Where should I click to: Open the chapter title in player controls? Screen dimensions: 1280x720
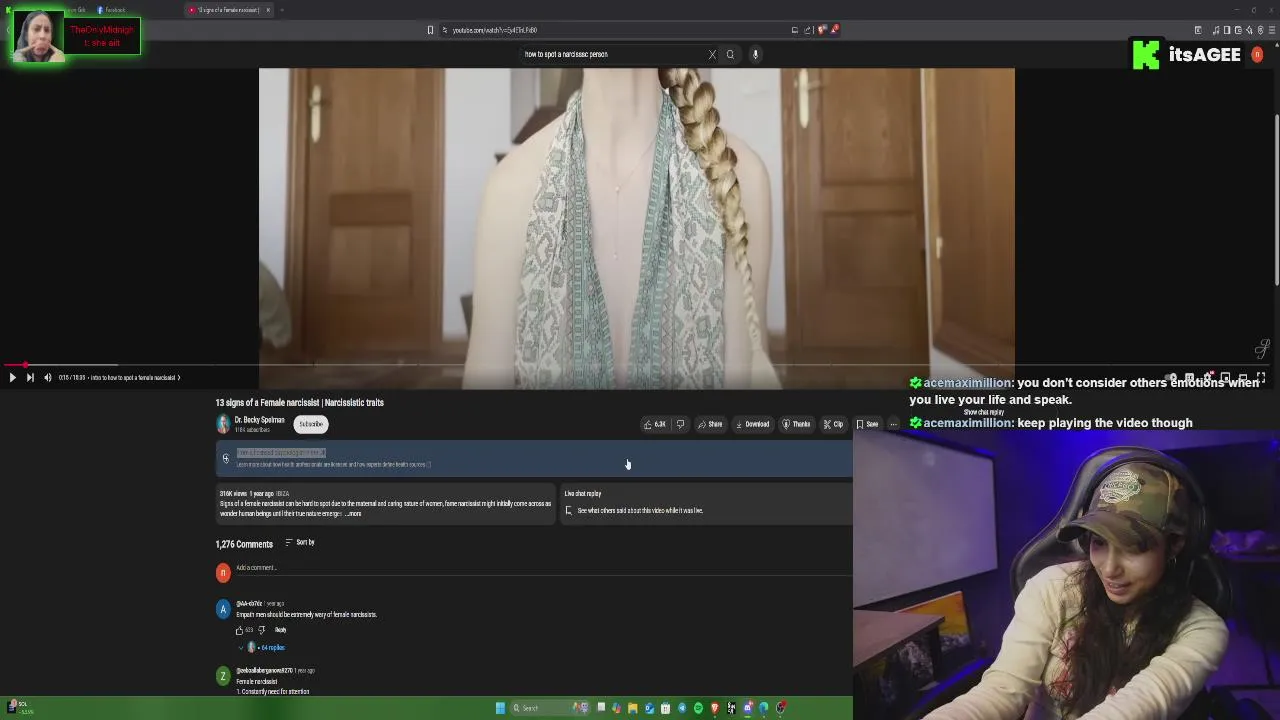coord(135,377)
